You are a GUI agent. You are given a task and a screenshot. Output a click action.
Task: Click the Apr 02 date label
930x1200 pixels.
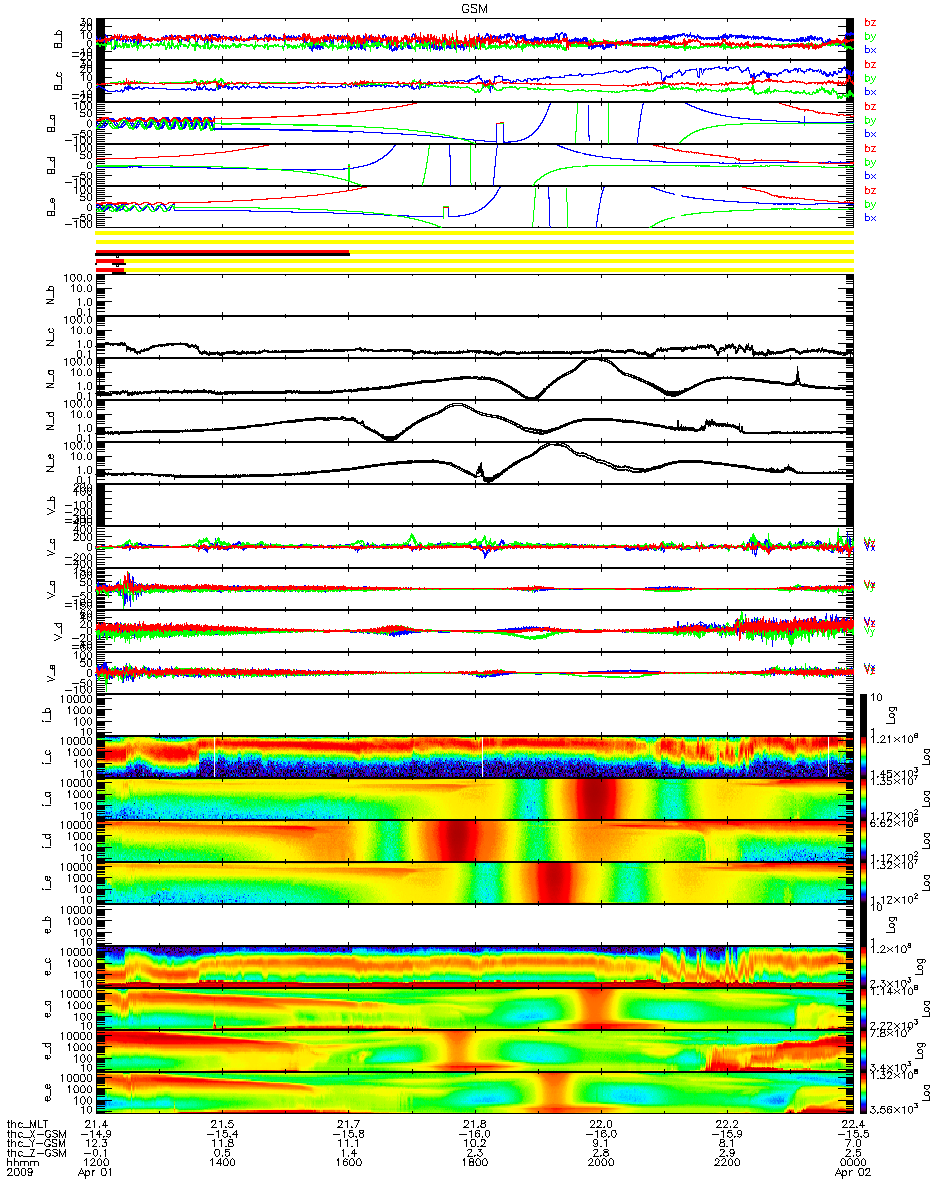[854, 1173]
